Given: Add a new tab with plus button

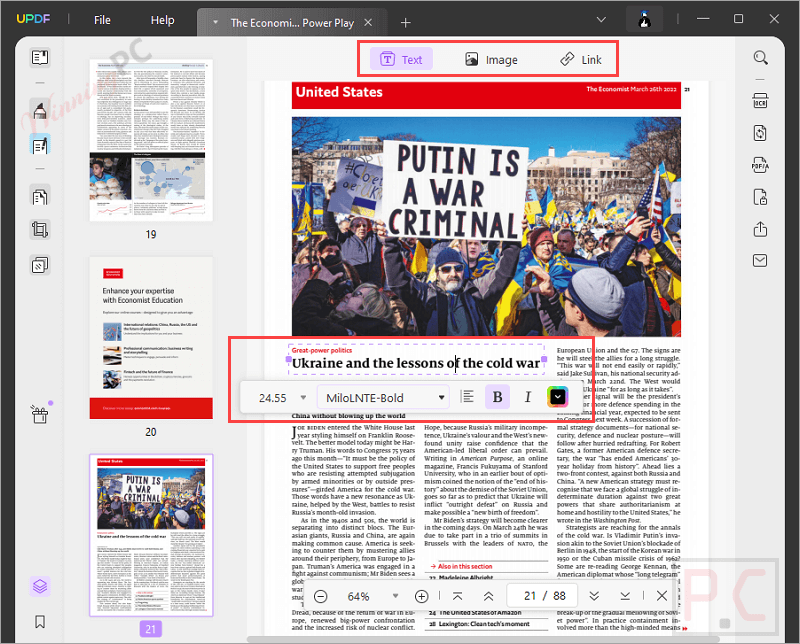Looking at the screenshot, I should click(406, 22).
